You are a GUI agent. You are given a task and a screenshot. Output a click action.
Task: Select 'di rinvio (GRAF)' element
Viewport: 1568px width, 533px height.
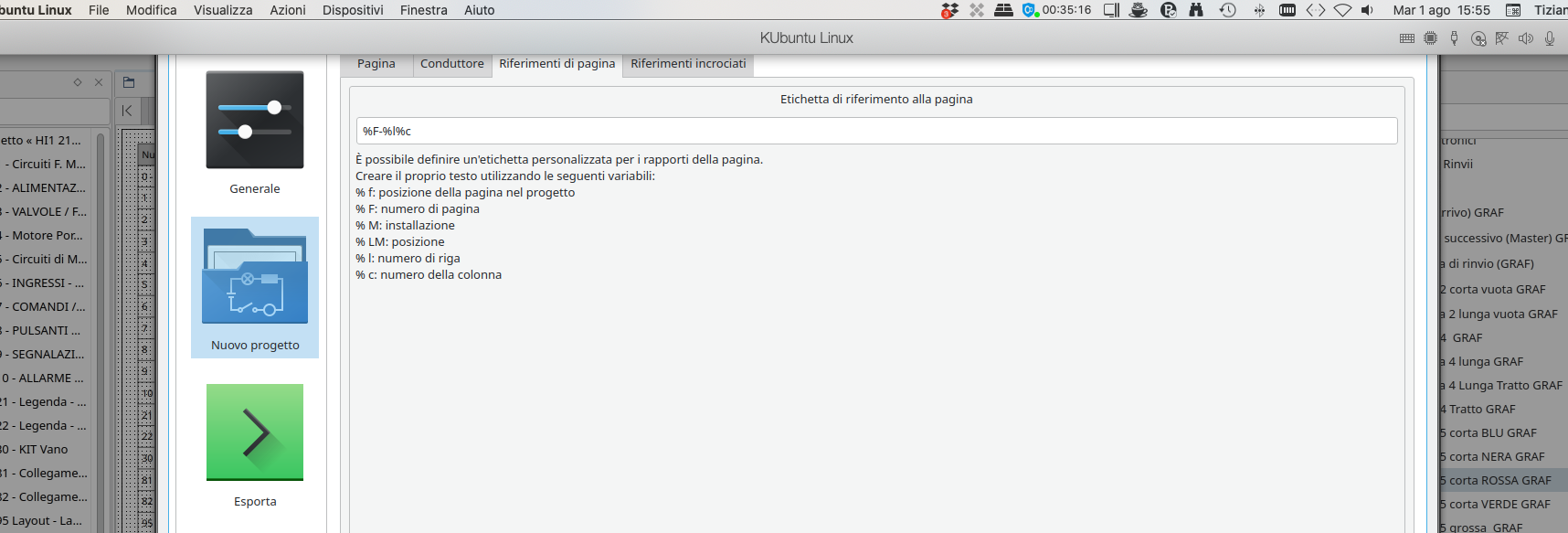tap(1488, 263)
